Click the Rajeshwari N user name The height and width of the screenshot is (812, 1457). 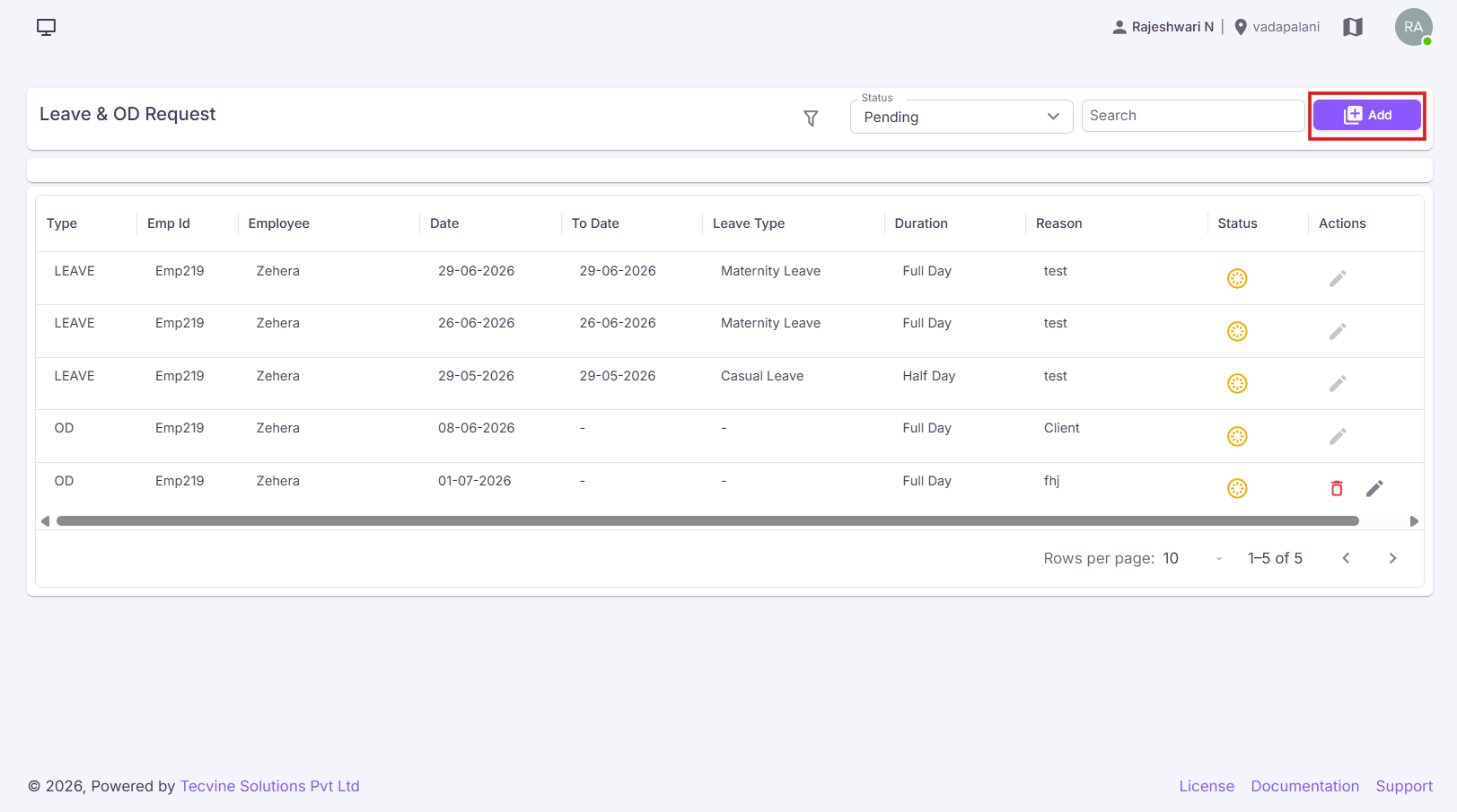[1172, 27]
